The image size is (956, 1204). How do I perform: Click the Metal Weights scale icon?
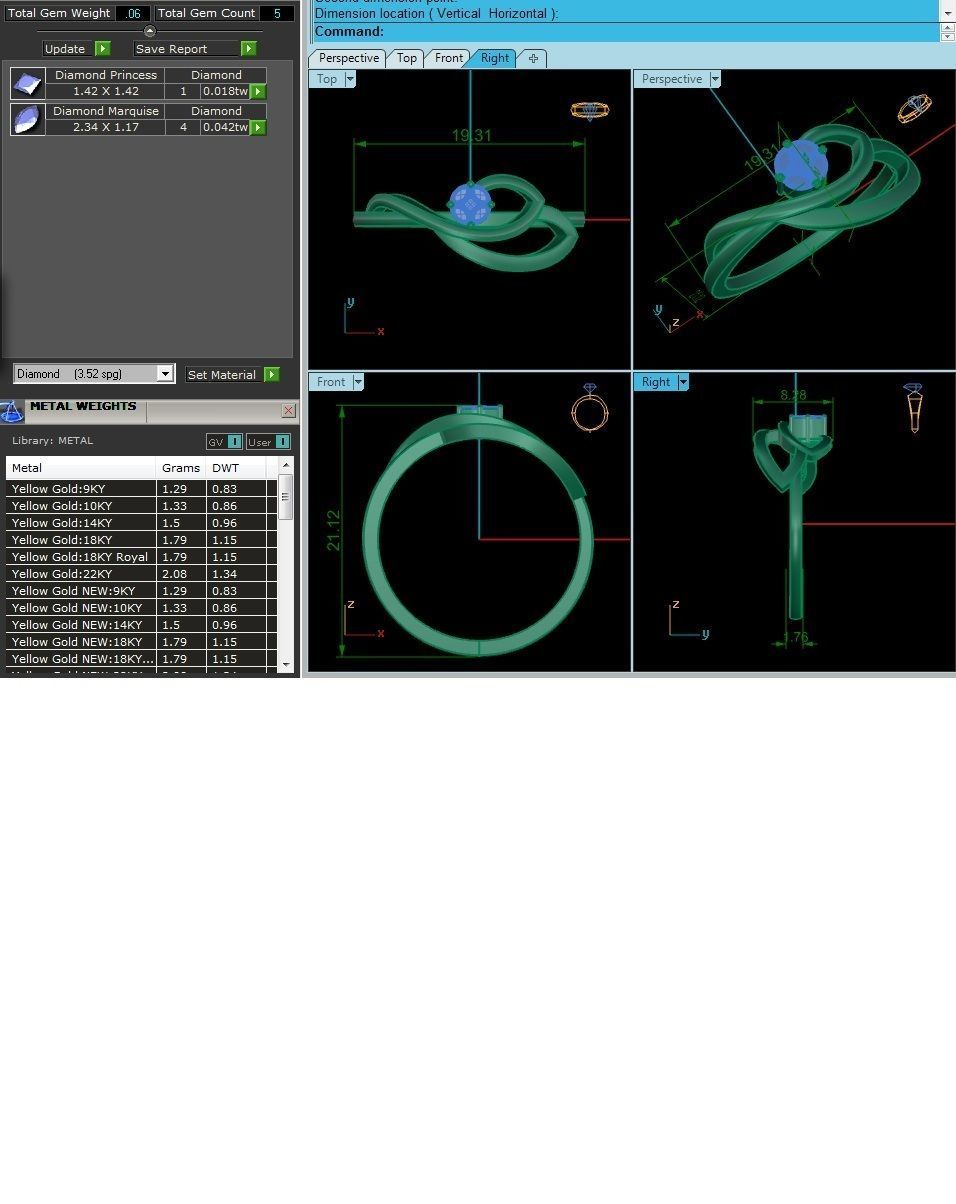point(12,411)
